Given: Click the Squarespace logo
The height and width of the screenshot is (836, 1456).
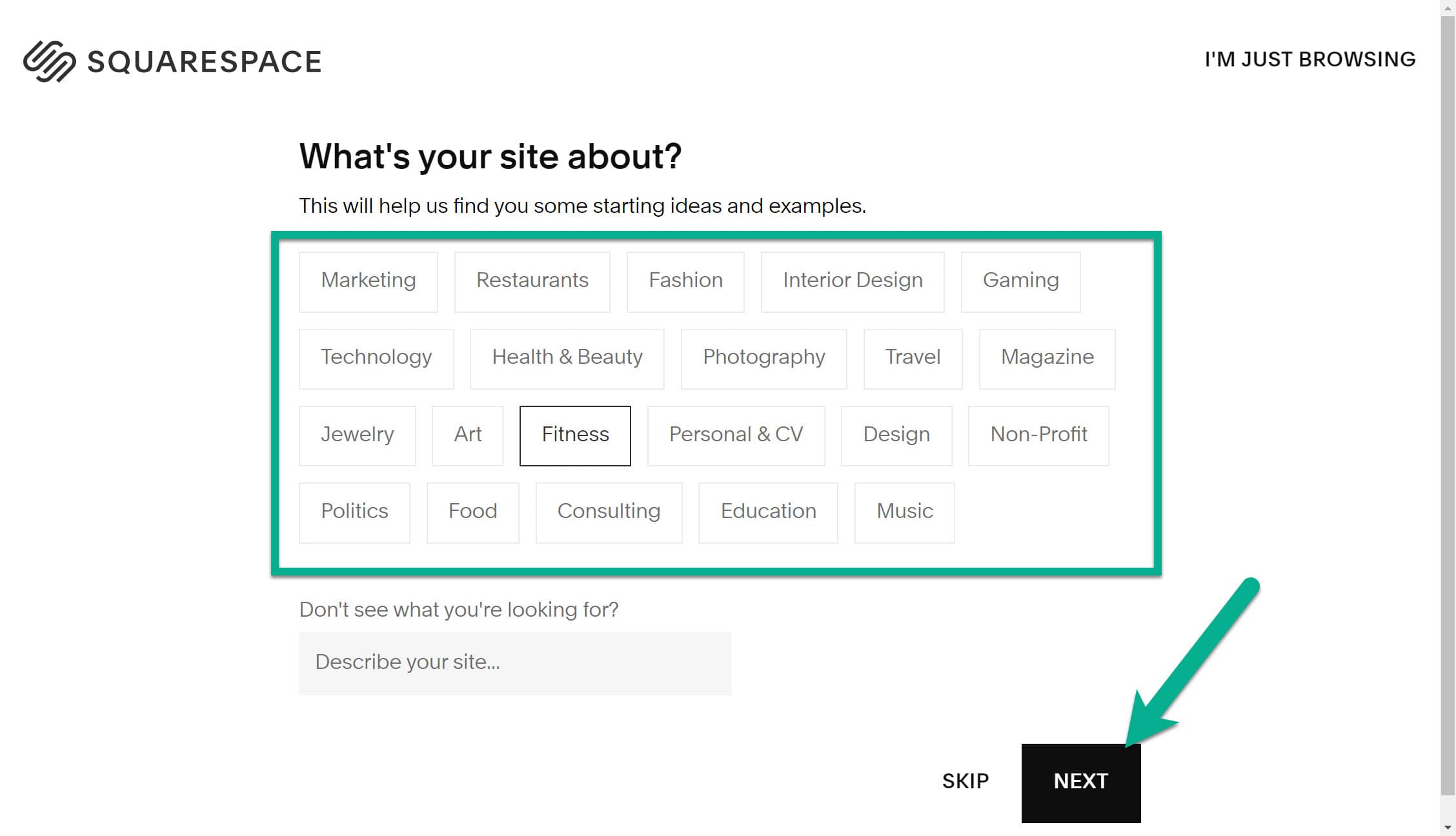Looking at the screenshot, I should (172, 61).
